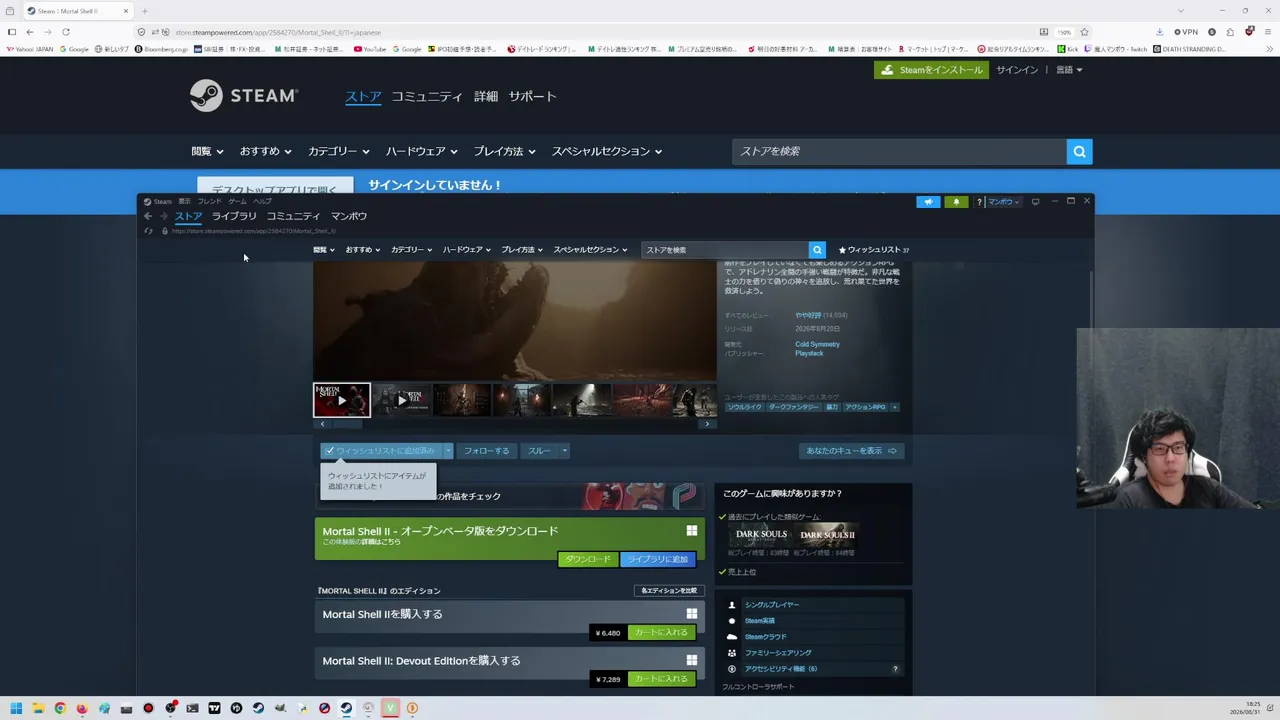Image resolution: width=1280 pixels, height=720 pixels.
Task: Open the プレイ方法 dropdown in the Steam client
Action: pos(521,250)
